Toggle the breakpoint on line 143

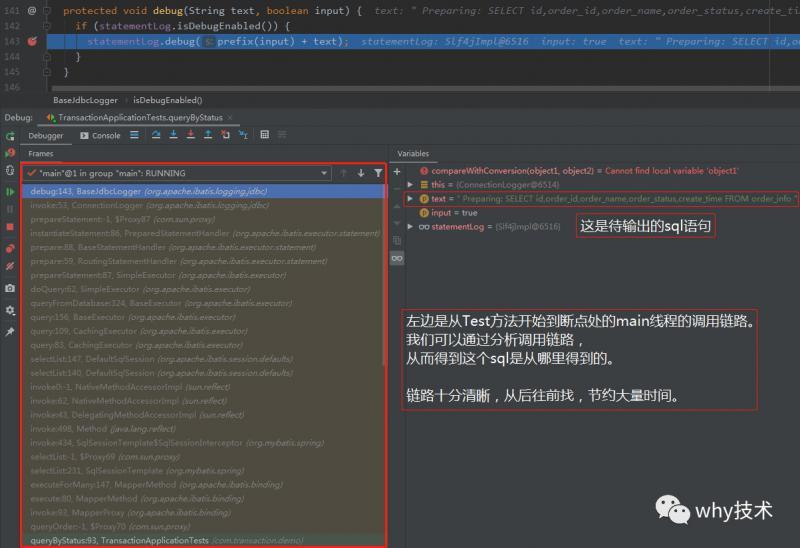(32, 42)
